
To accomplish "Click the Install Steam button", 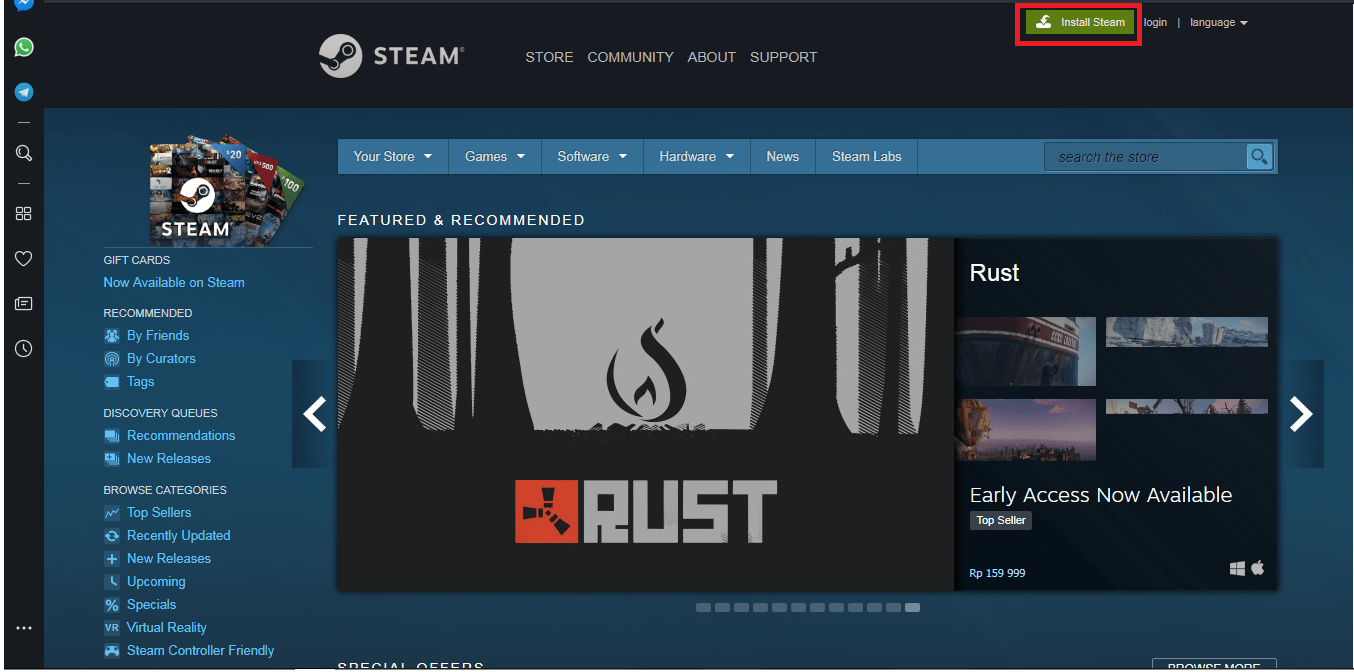I will 1078,21.
